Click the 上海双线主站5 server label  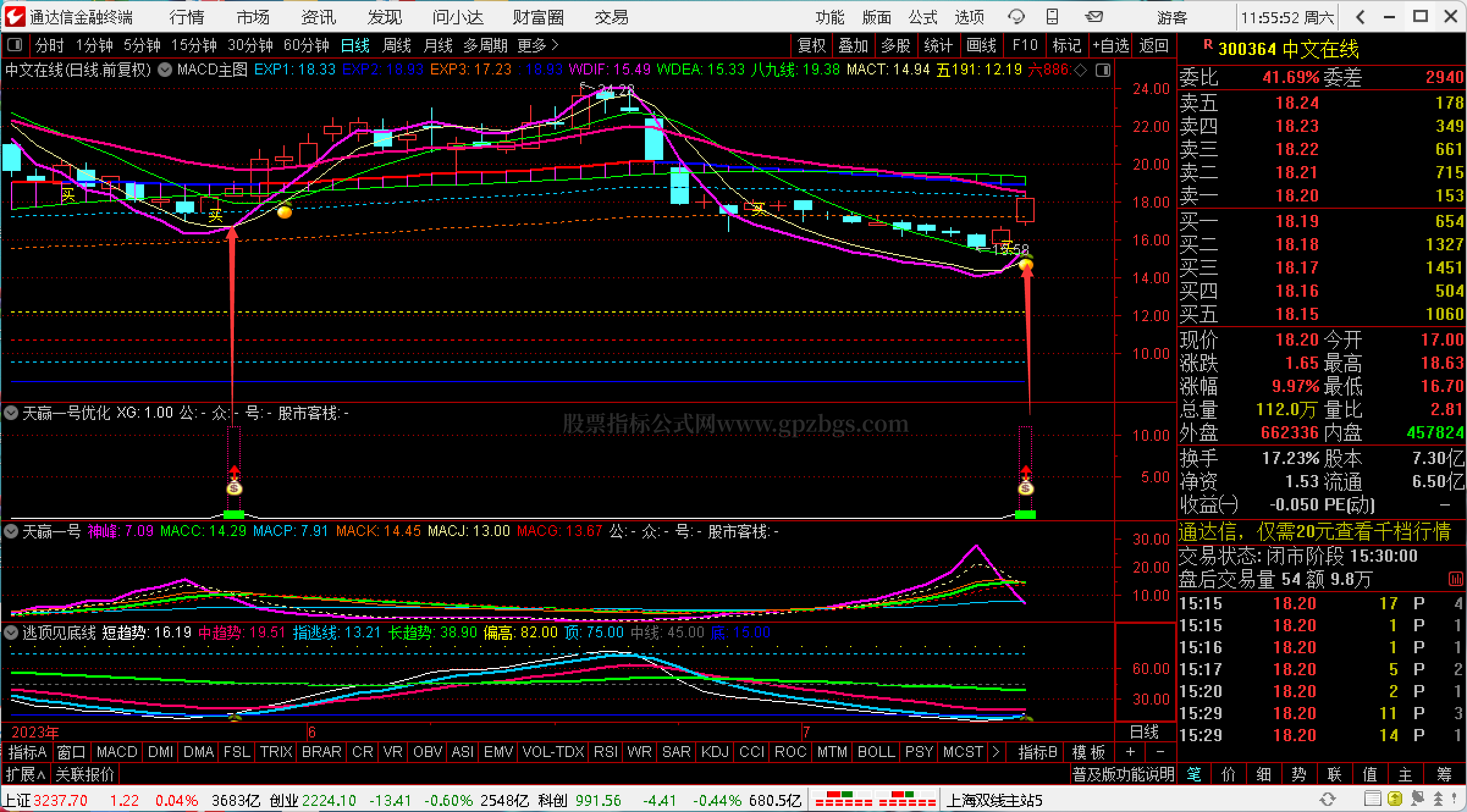(x=995, y=800)
